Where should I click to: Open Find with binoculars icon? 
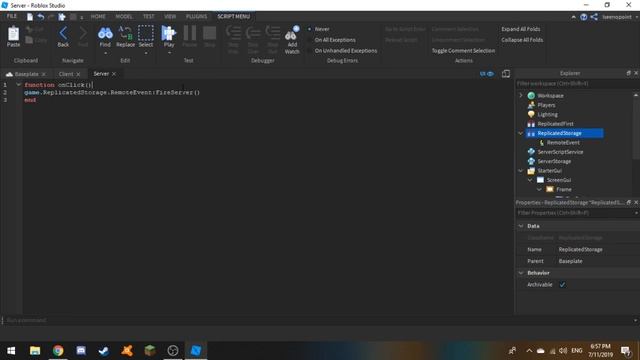point(105,33)
